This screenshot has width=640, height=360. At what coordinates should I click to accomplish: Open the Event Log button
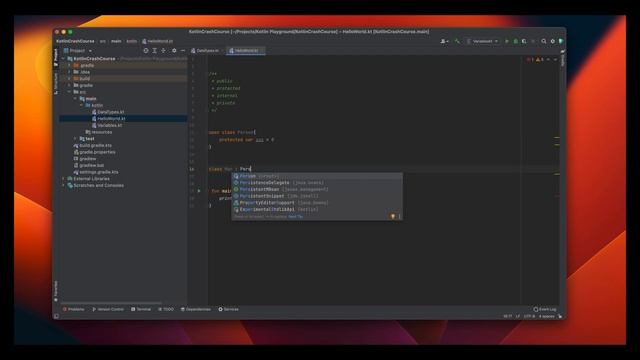coord(545,309)
